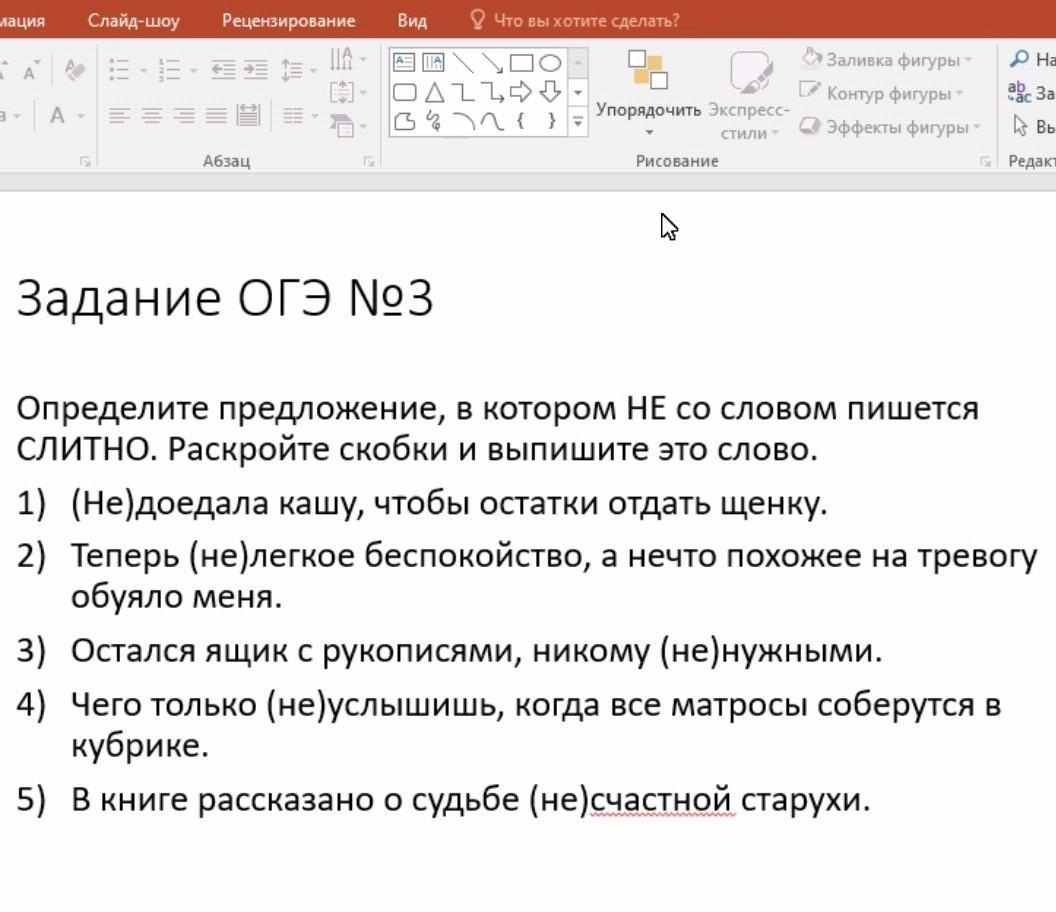Select the Rounded Rectangle shape
Image resolution: width=1056 pixels, height=912 pixels.
click(404, 92)
